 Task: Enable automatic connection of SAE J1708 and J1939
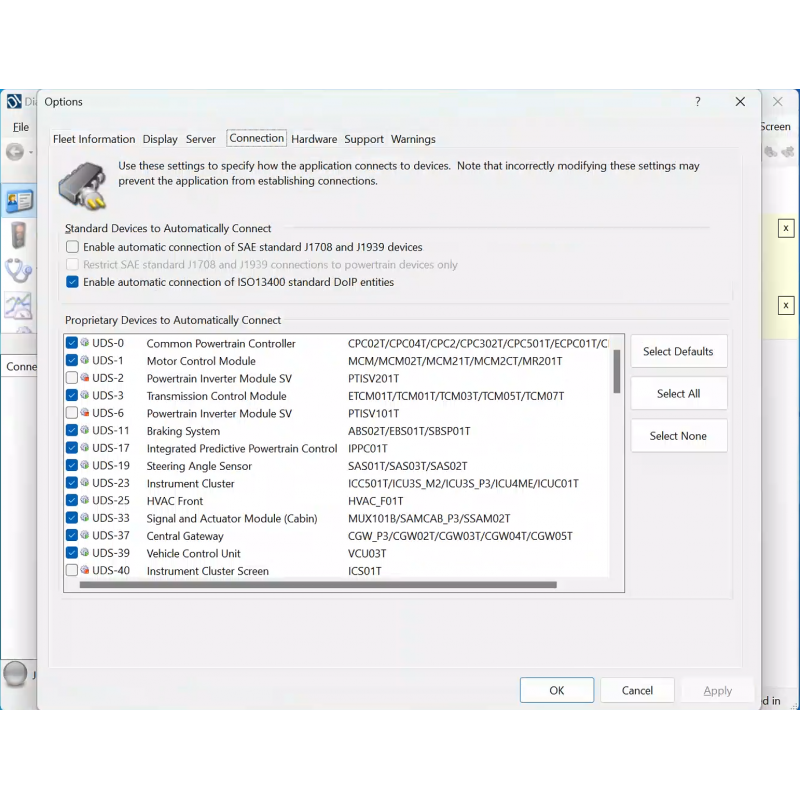pyautogui.click(x=72, y=247)
